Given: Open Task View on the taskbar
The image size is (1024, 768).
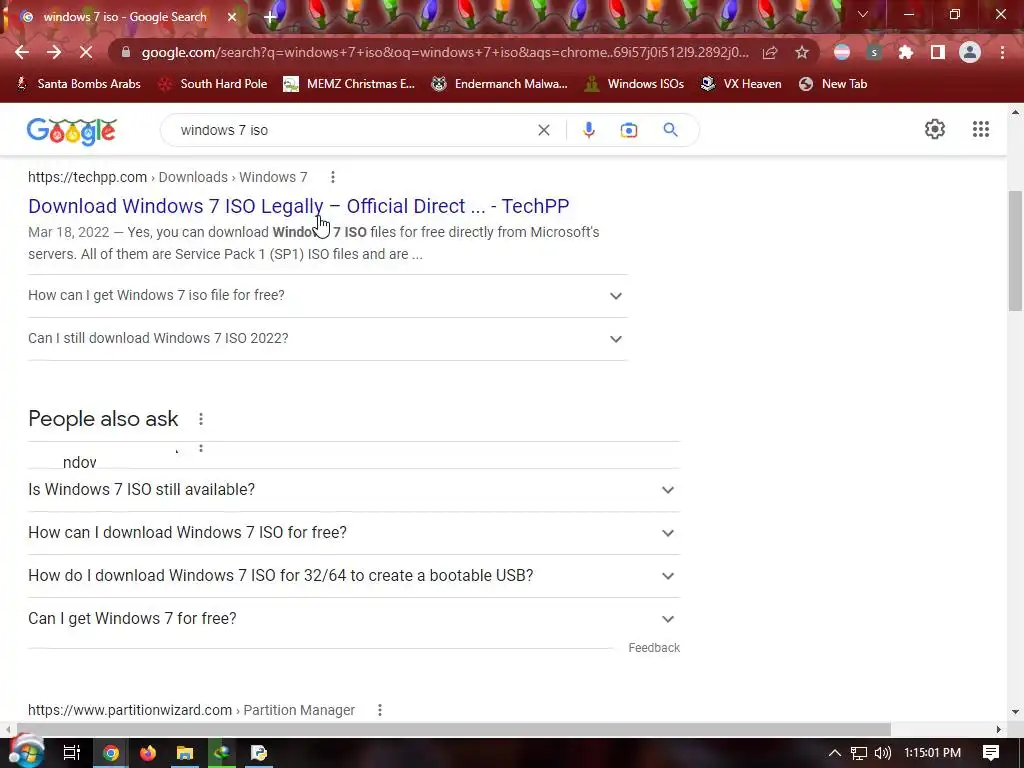Looking at the screenshot, I should click(x=71, y=753).
